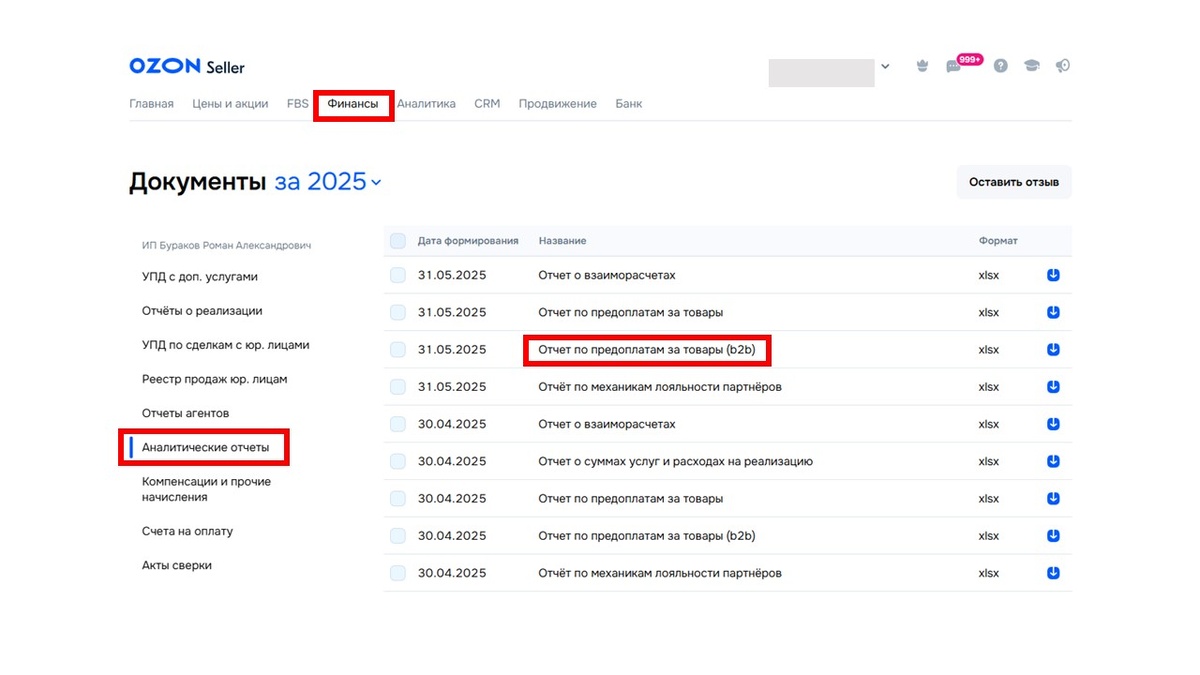Open the crown premium icon in header
The height and width of the screenshot is (675, 1200).
point(922,66)
